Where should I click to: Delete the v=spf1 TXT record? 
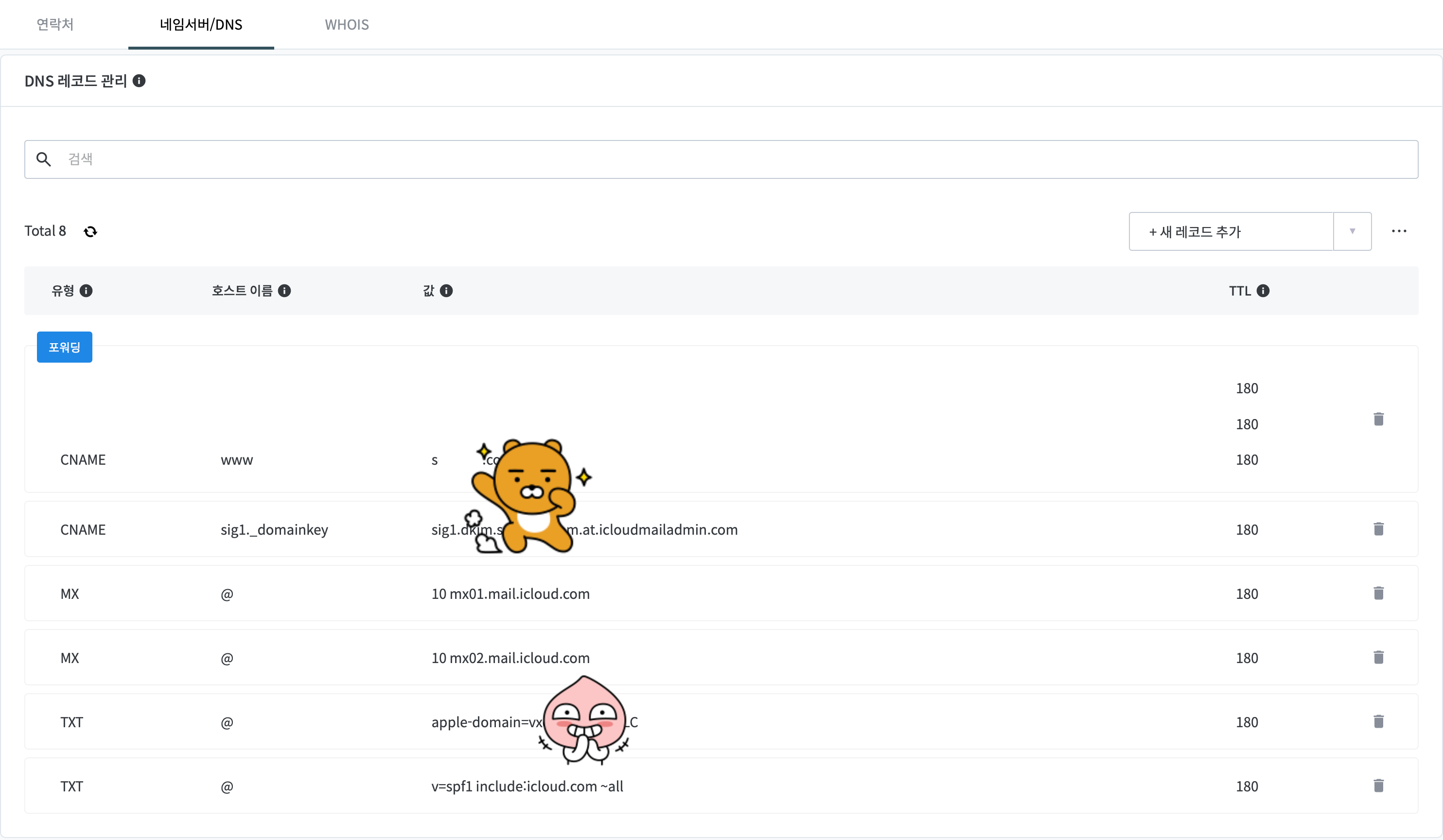1378,785
